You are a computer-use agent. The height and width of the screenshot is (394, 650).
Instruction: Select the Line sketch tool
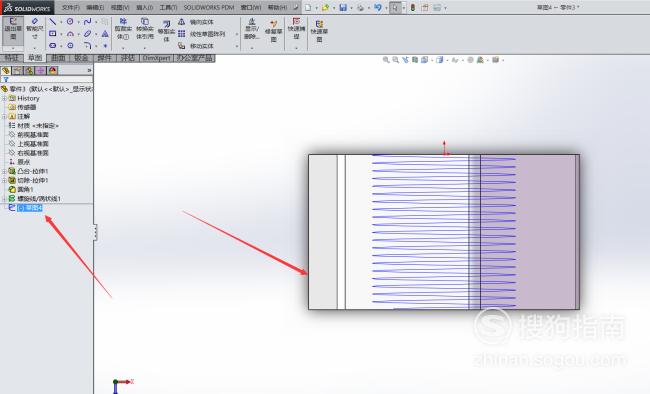53,22
